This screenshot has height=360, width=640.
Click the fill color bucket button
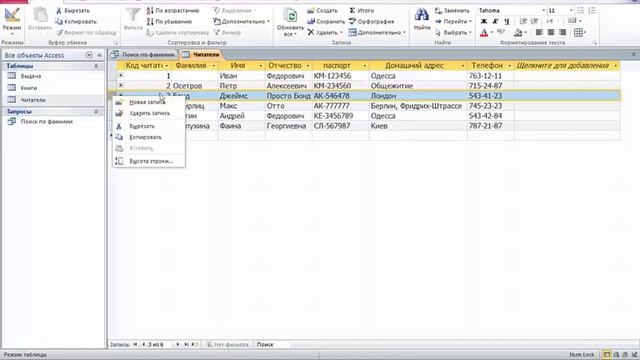tap(518, 32)
